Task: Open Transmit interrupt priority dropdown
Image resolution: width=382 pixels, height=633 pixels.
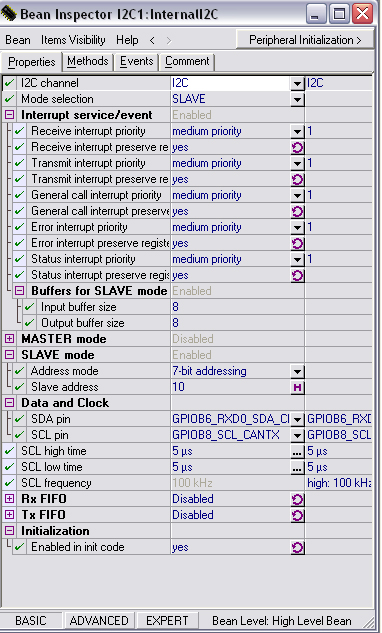Action: tap(297, 163)
